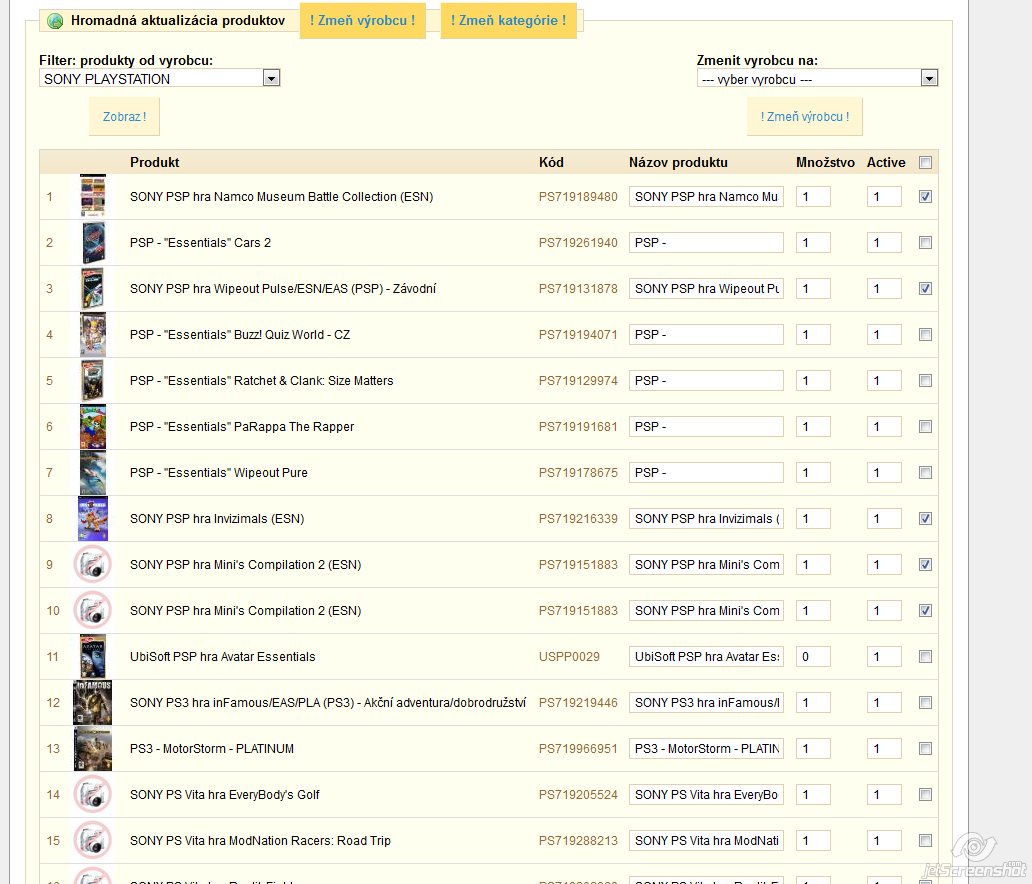Click PaRappa The Rapper cover thumbnail
Screen dimensions: 1032x884
tap(93, 427)
